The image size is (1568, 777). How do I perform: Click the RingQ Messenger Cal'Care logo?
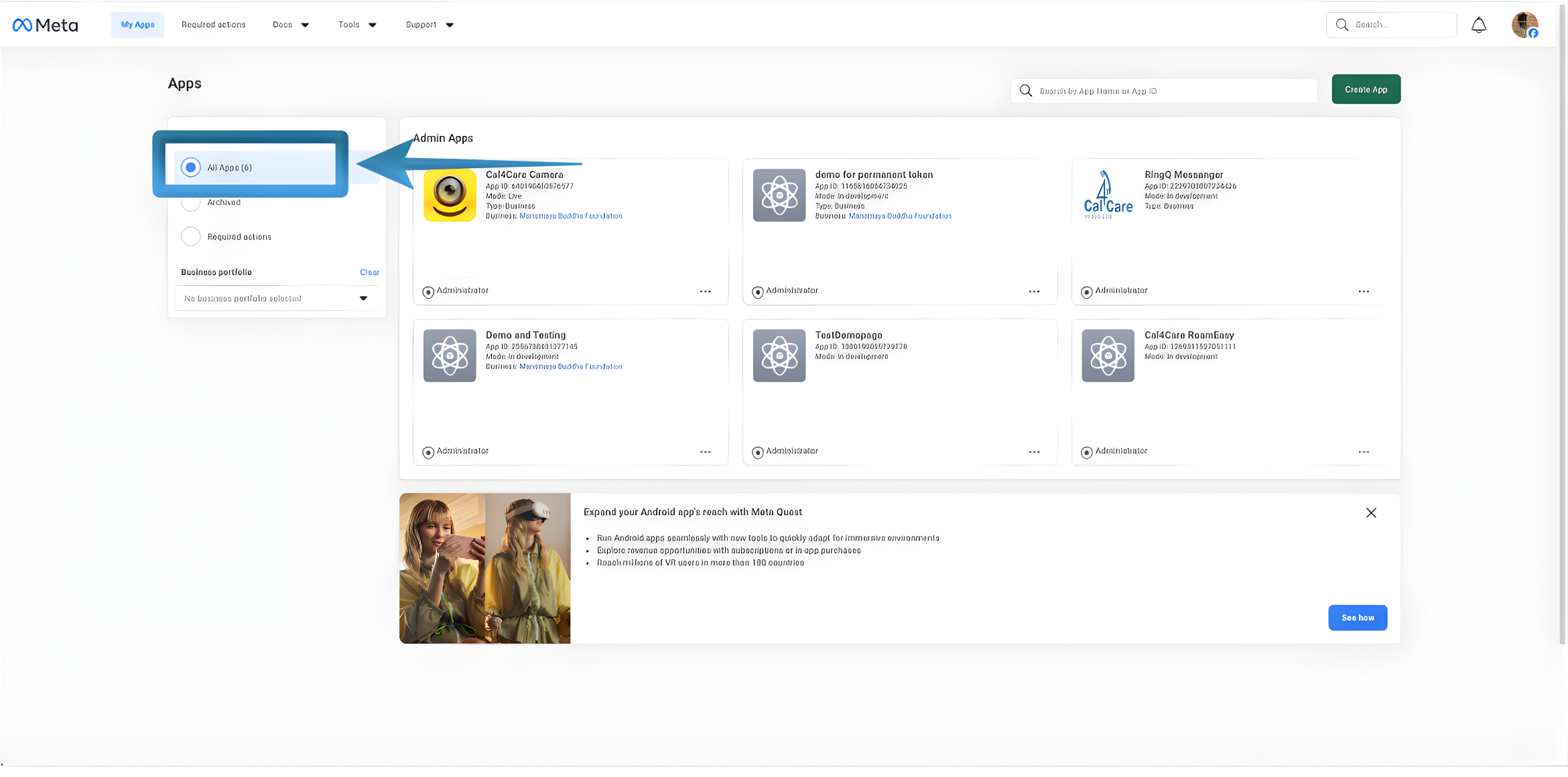click(x=1107, y=194)
